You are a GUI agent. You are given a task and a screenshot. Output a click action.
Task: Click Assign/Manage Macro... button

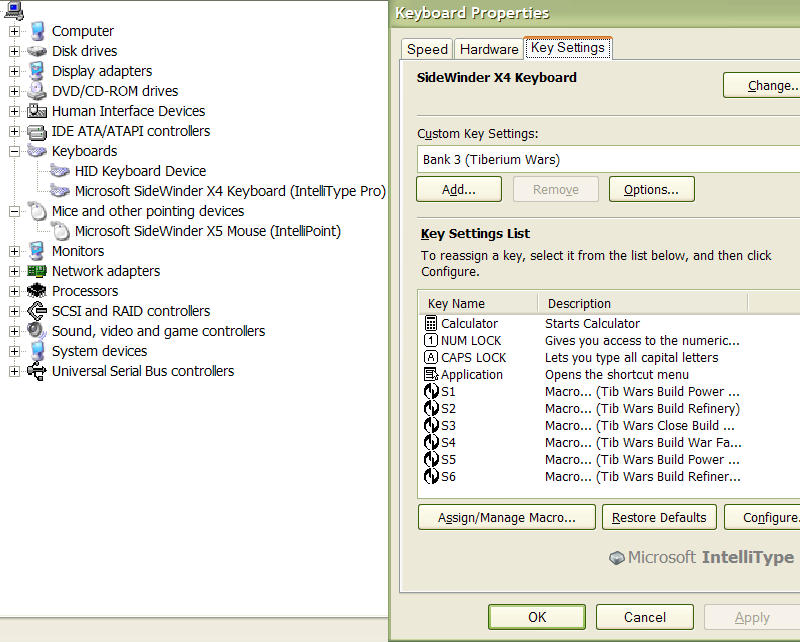coord(507,517)
